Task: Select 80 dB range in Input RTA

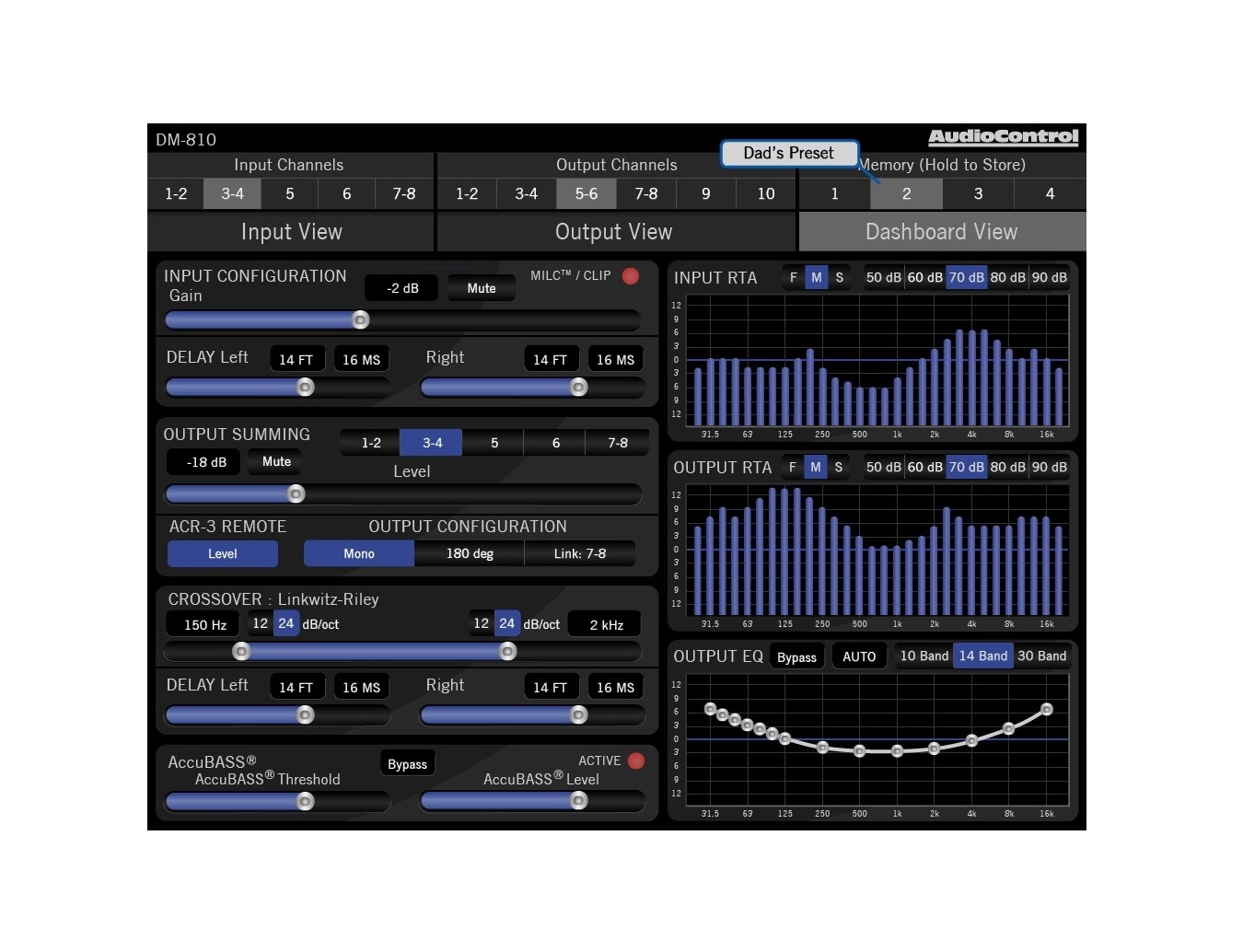Action: click(1007, 277)
